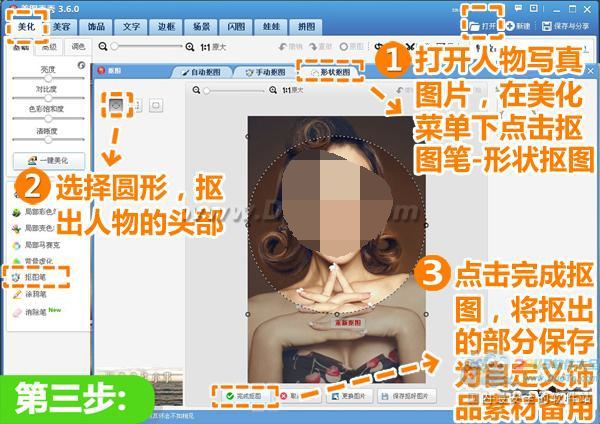Viewport: 600px width, 424px height.
Task: Close the 抠图 dialog window
Action: (x=590, y=71)
